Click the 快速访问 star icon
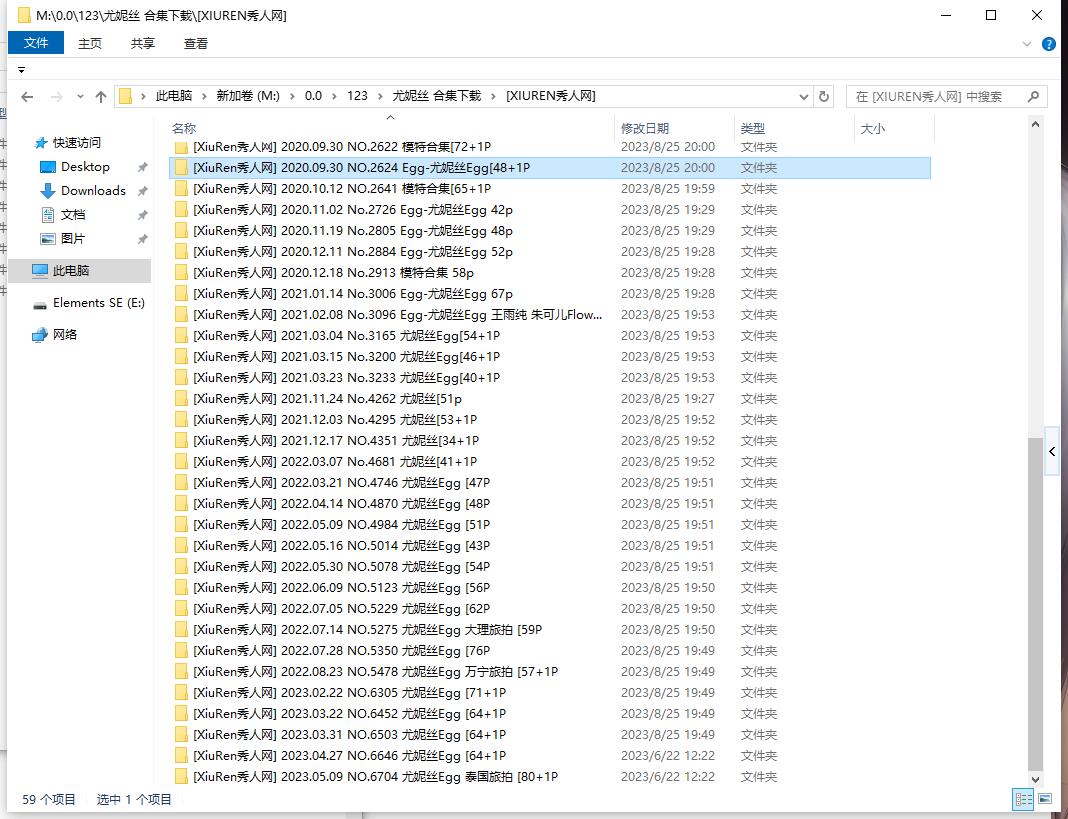 [x=41, y=142]
